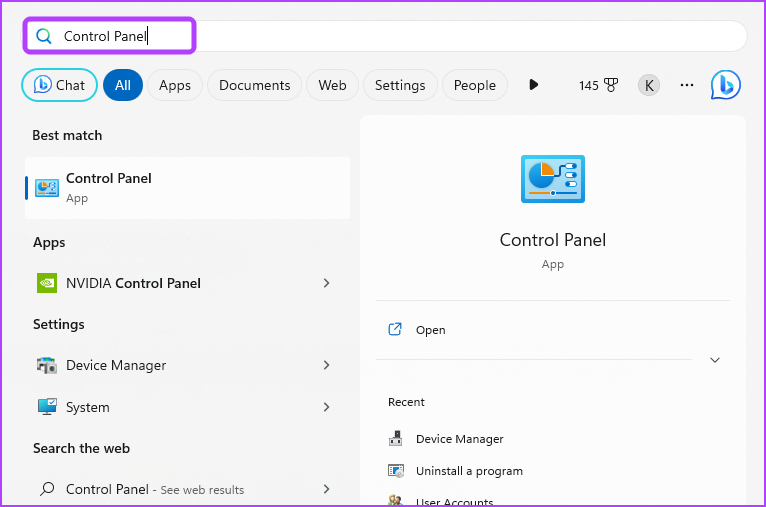766x507 pixels.
Task: Switch to the Apps filter
Action: click(x=175, y=85)
